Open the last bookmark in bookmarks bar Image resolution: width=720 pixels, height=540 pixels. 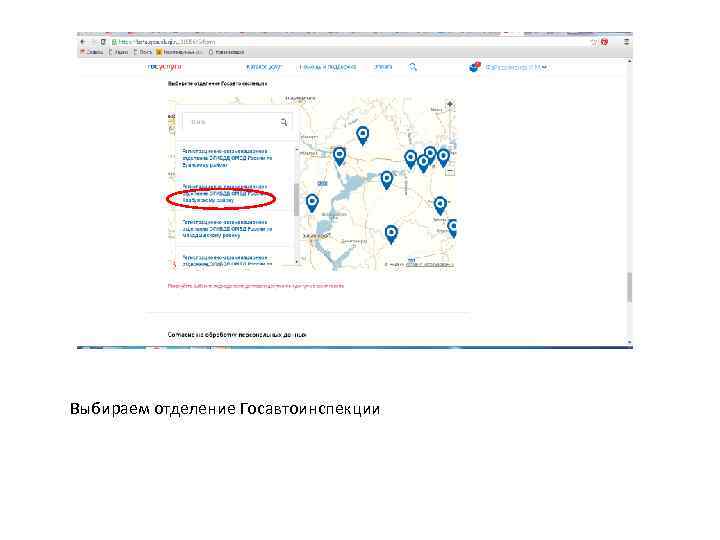pyautogui.click(x=226, y=52)
